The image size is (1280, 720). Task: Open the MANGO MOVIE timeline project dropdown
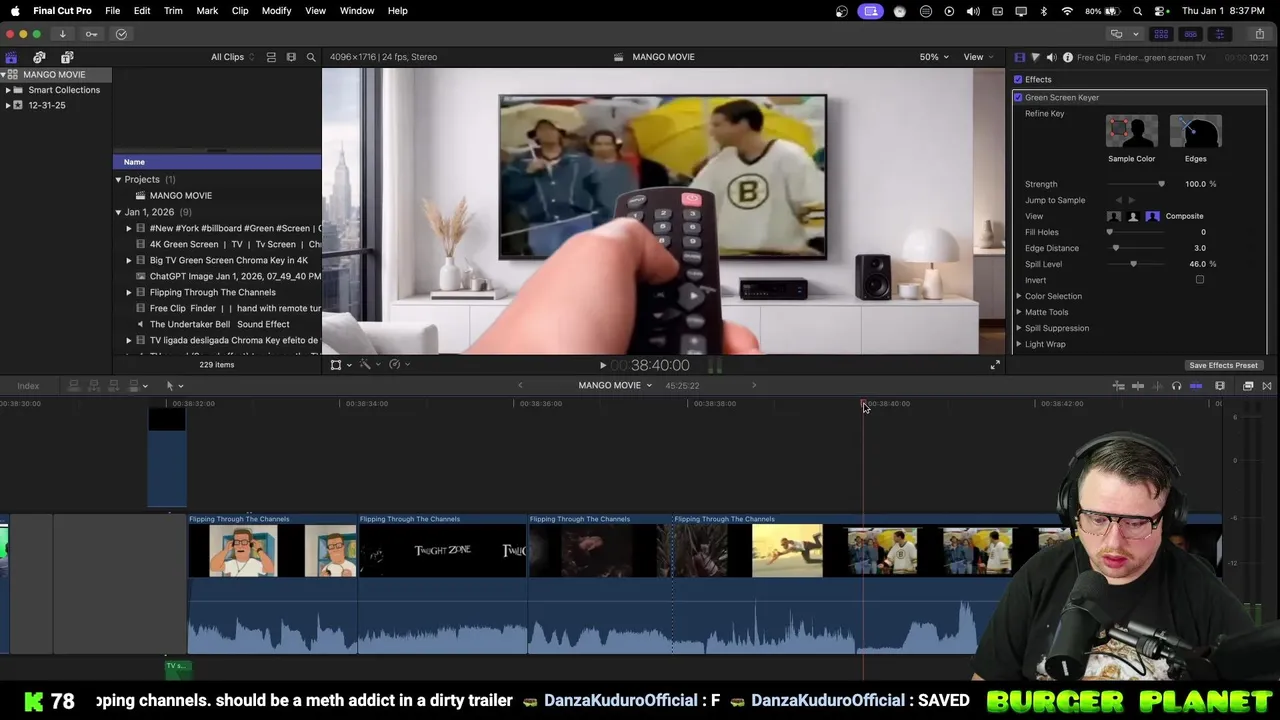point(615,386)
